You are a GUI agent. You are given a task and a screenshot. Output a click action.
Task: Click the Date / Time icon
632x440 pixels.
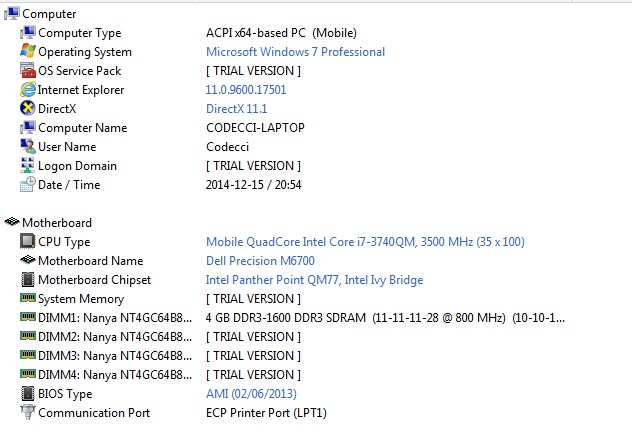28,185
